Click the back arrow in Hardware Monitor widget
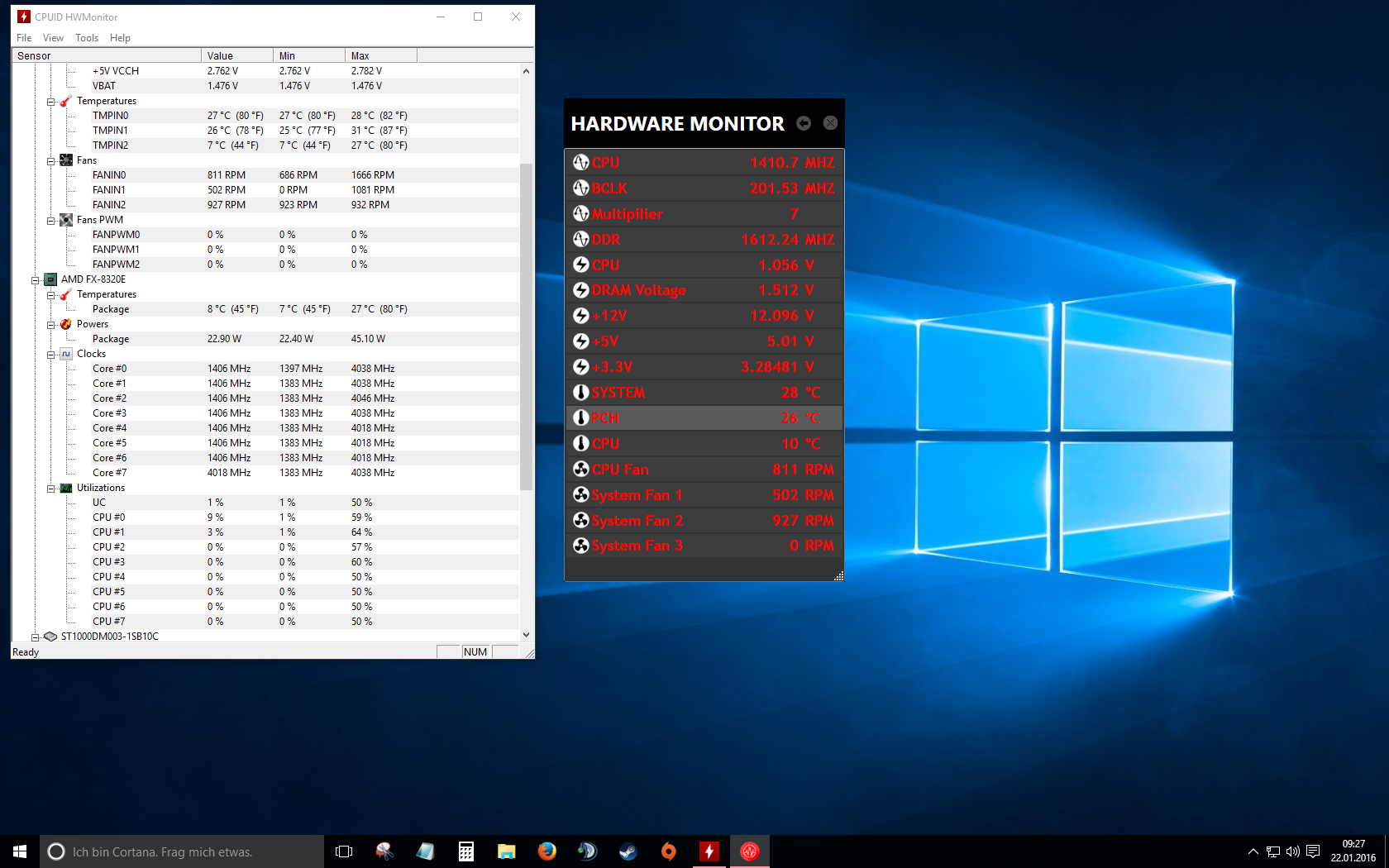The image size is (1389, 868). tap(804, 123)
